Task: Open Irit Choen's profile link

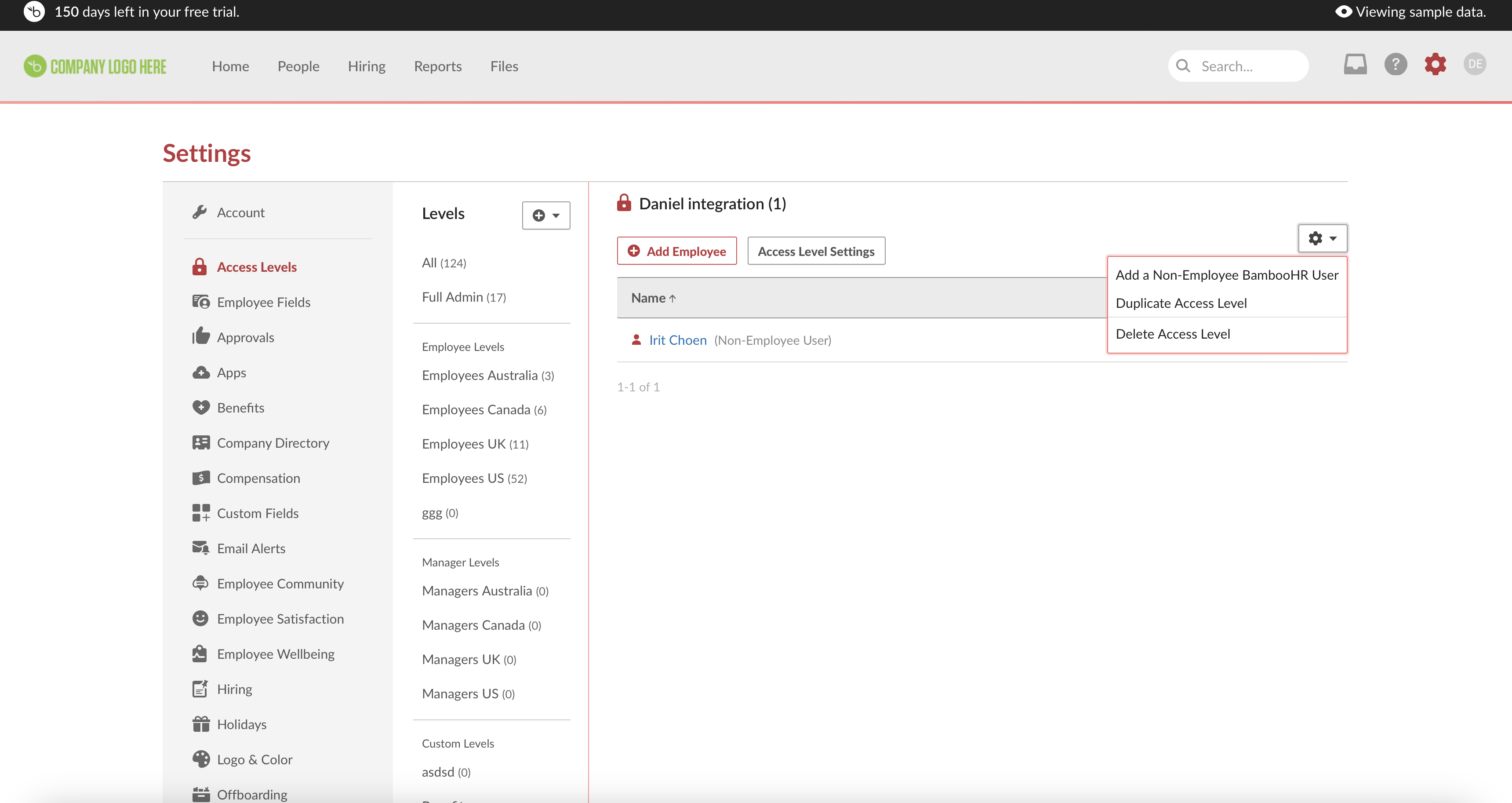Action: pyautogui.click(x=677, y=340)
